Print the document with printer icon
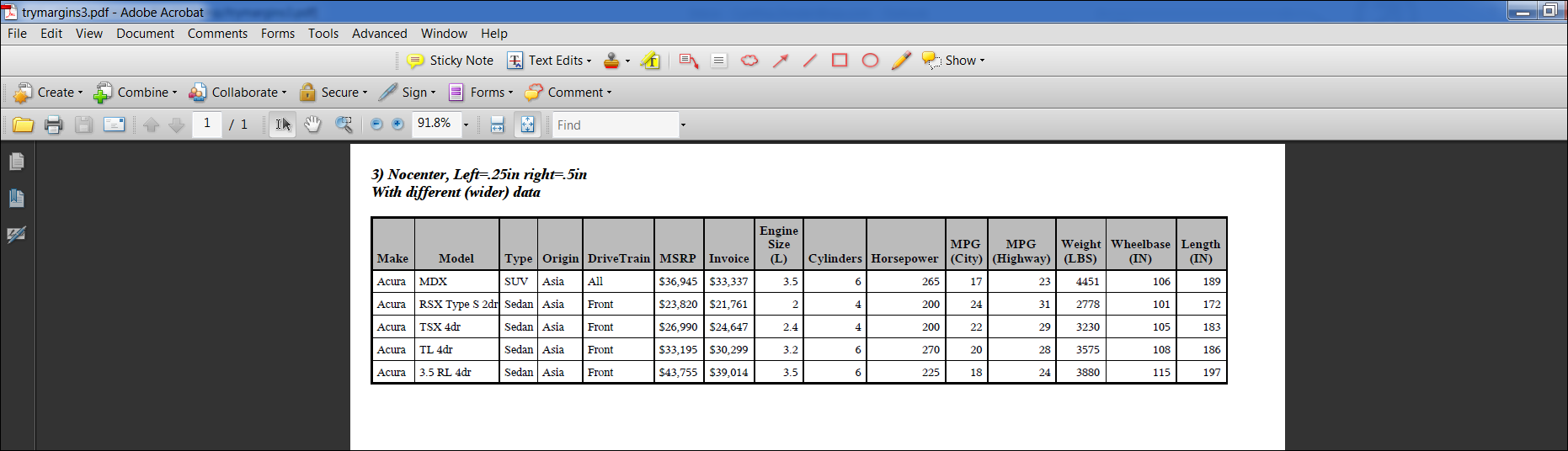 pyautogui.click(x=54, y=125)
